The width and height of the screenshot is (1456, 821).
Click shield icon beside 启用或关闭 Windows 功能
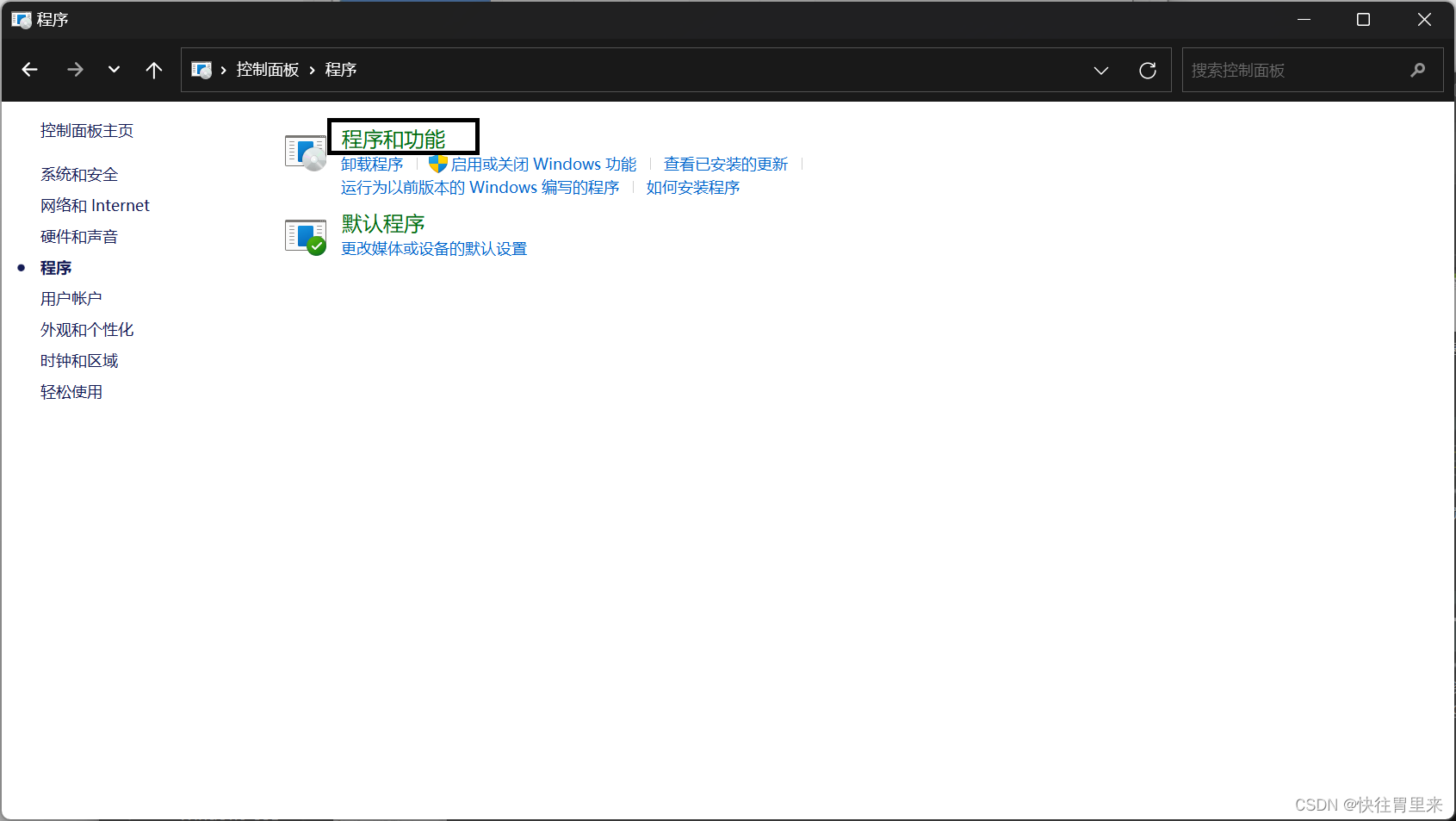438,165
